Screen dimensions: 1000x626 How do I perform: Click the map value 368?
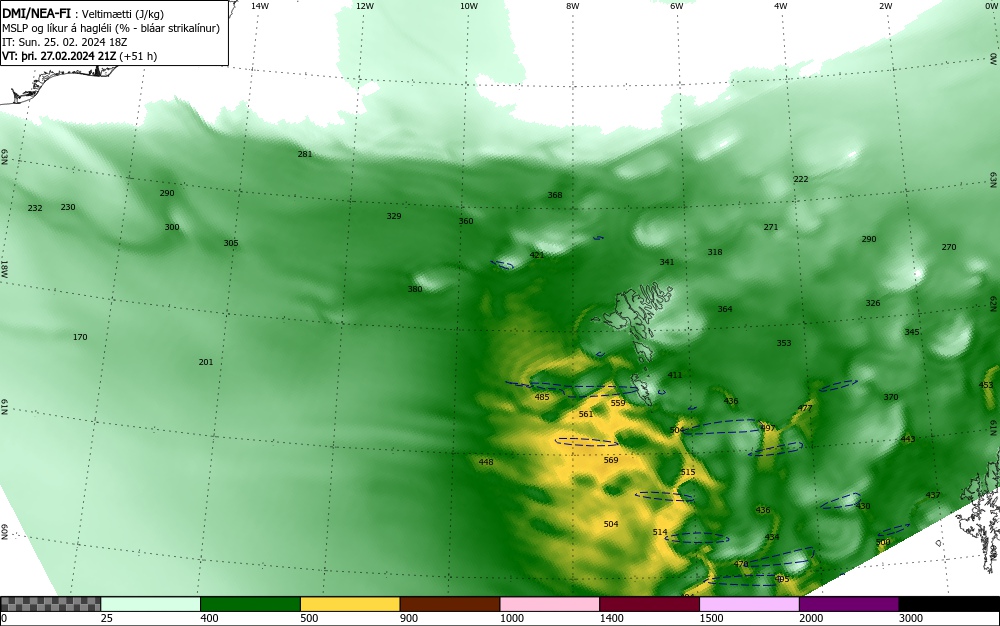pos(555,195)
